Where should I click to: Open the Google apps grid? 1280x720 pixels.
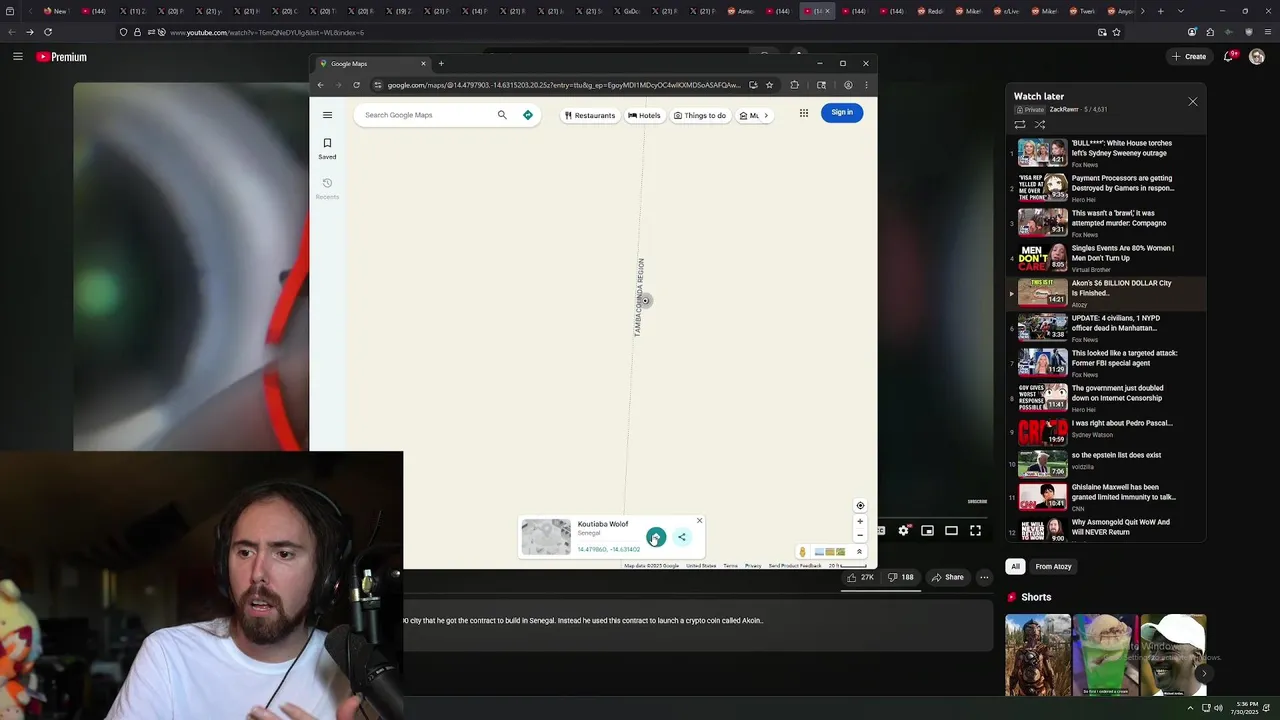point(804,113)
